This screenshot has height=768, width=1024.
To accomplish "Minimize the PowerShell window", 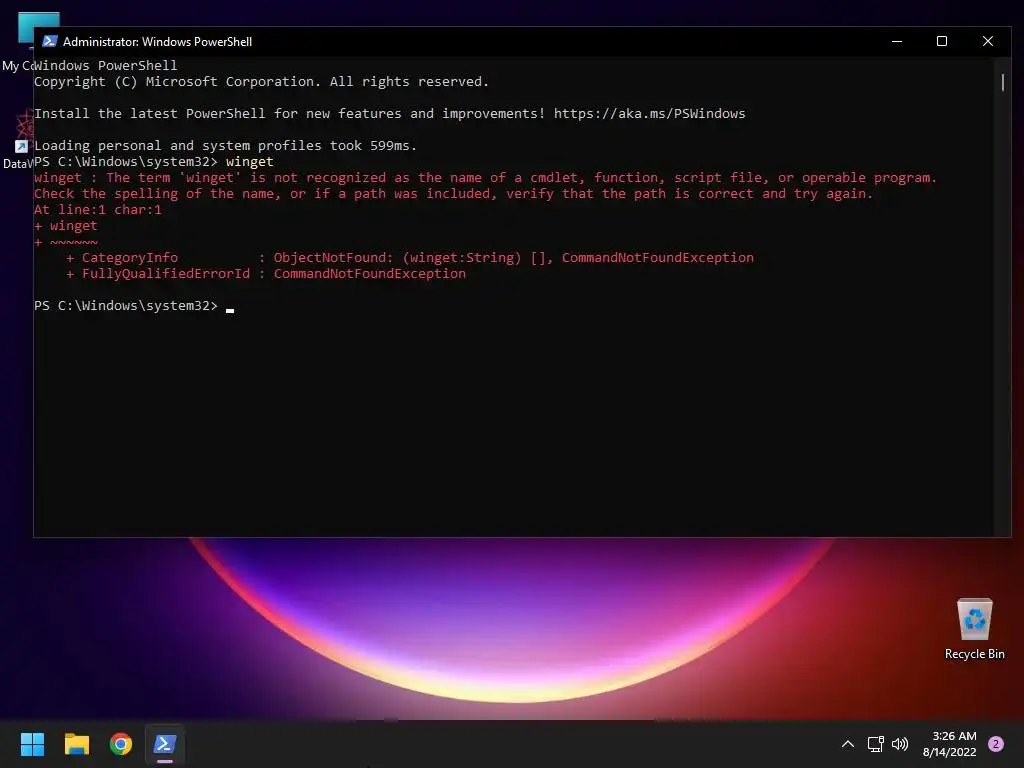I will coord(897,41).
